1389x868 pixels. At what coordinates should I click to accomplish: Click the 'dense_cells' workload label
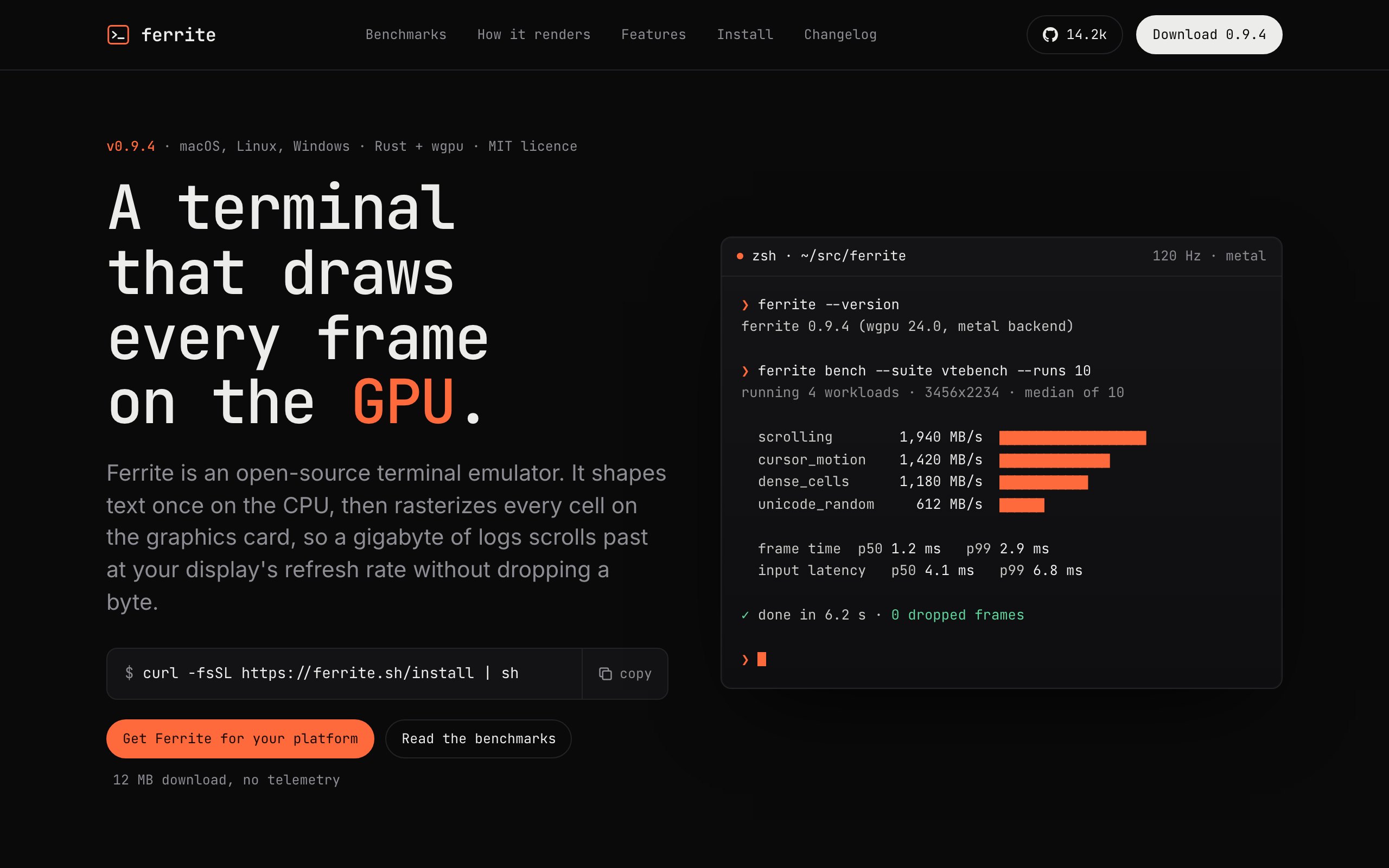click(804, 482)
